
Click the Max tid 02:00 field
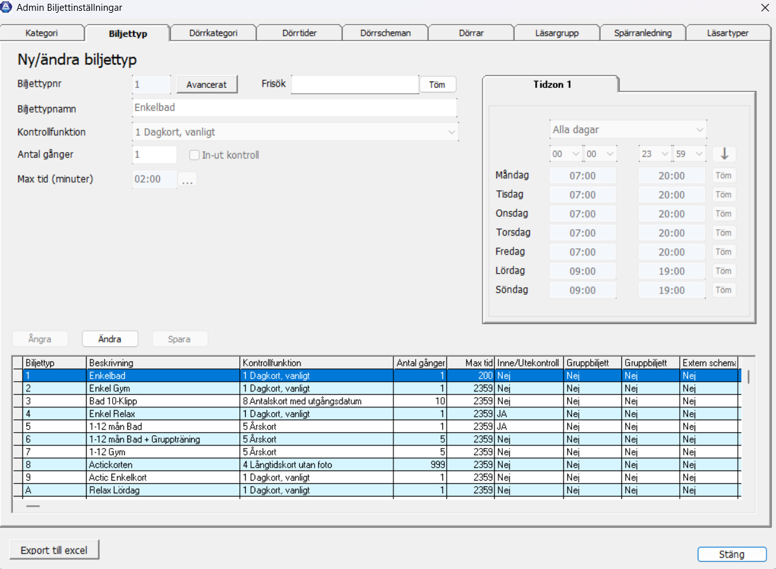coord(154,179)
